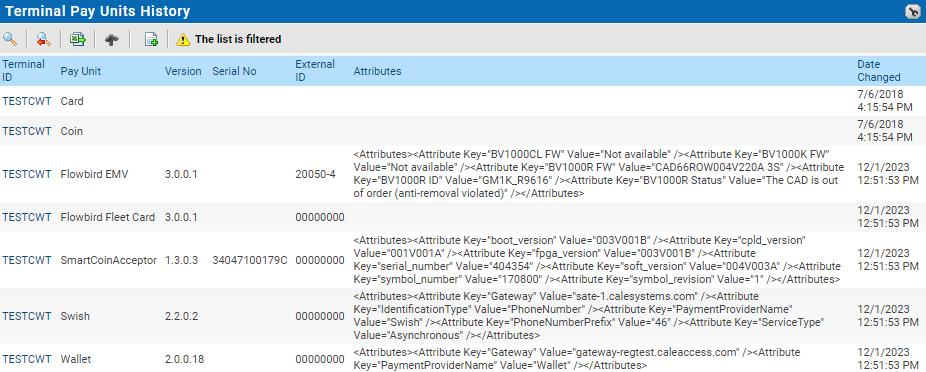Click the panel icon in title bar
The height and width of the screenshot is (372, 926).
tap(911, 11)
